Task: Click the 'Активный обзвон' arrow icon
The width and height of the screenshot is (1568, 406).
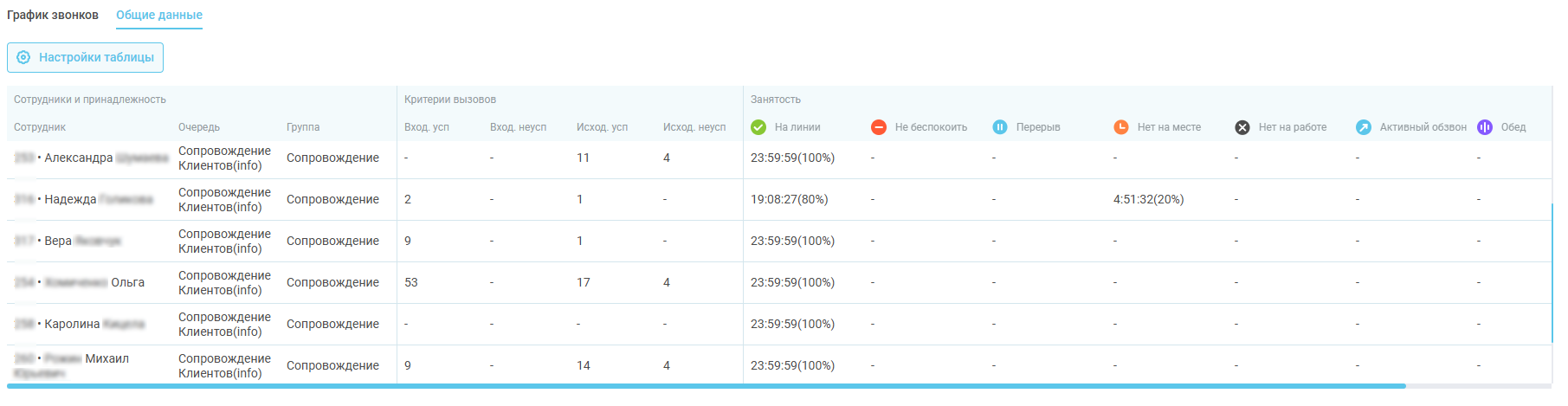Action: click(1364, 127)
